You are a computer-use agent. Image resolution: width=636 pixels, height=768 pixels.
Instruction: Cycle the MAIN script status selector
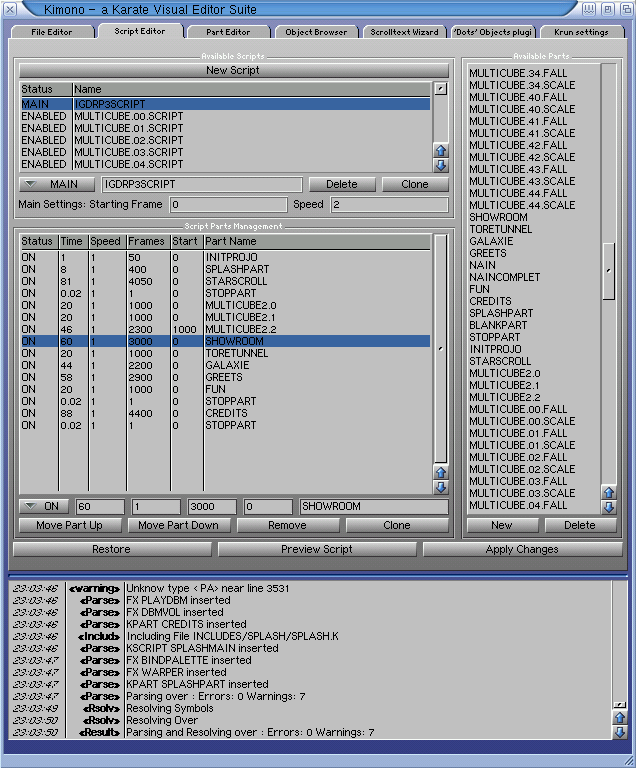coord(58,185)
